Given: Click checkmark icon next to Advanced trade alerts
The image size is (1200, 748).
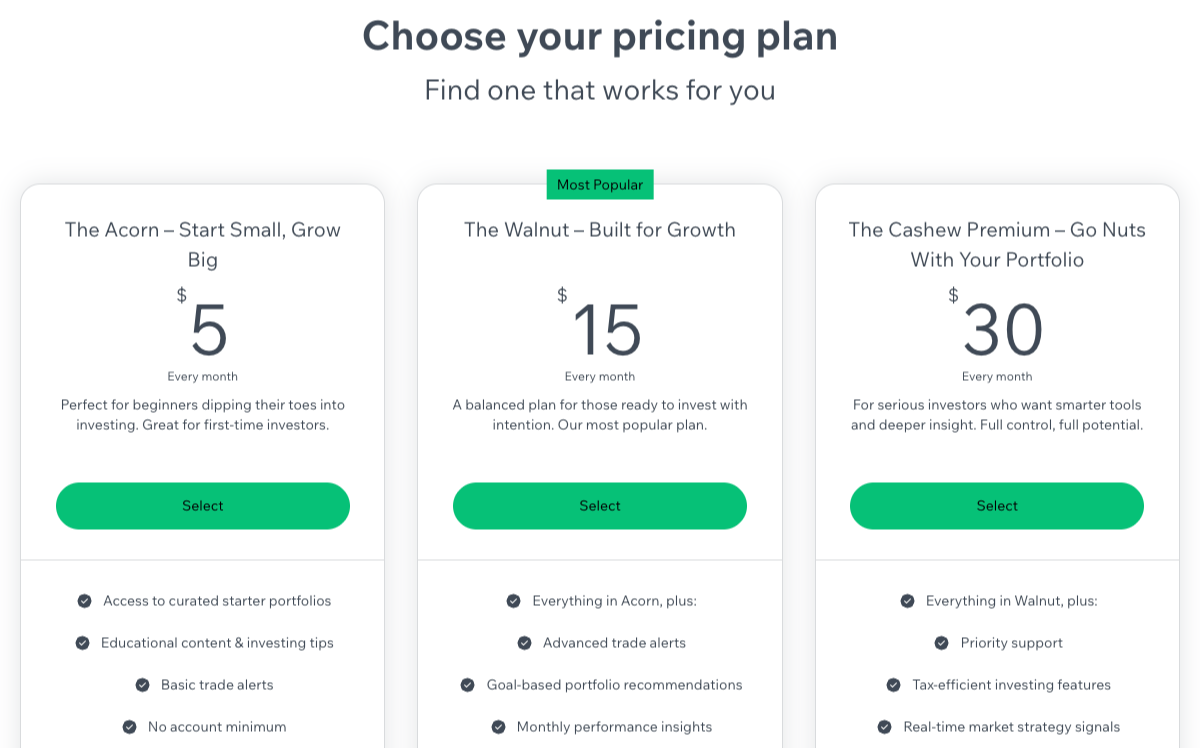Looking at the screenshot, I should [525, 643].
